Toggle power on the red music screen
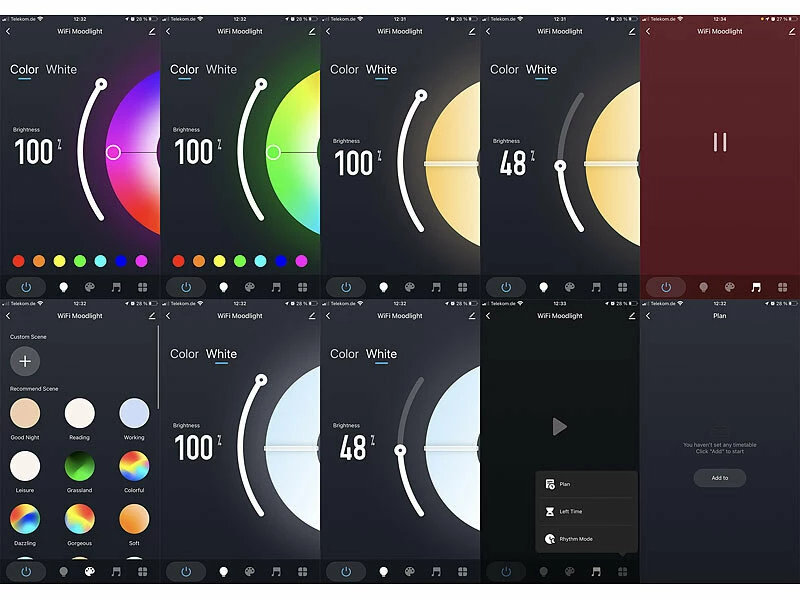The height and width of the screenshot is (600, 800). [x=666, y=287]
